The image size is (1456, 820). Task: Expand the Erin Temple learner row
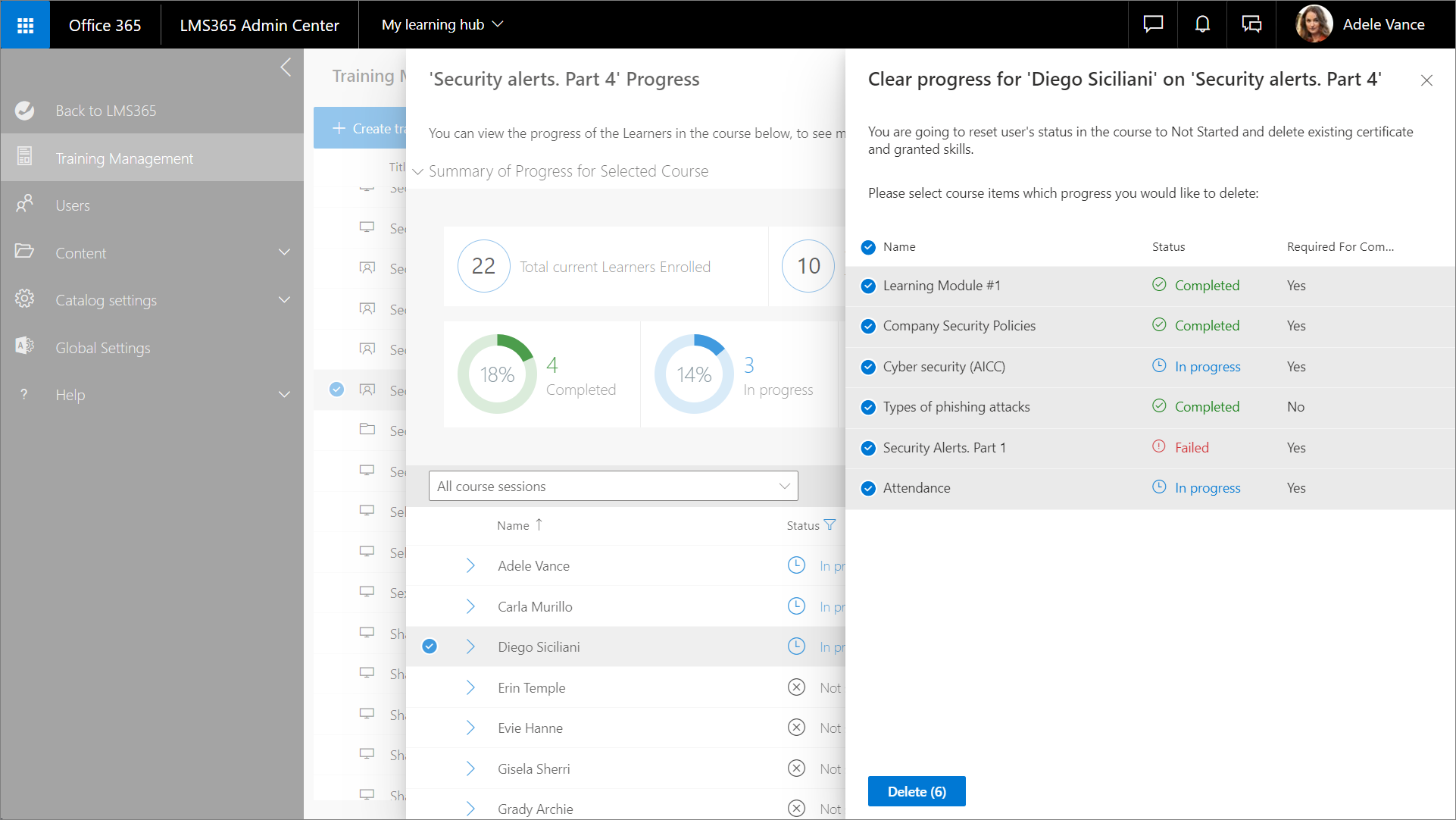point(470,688)
